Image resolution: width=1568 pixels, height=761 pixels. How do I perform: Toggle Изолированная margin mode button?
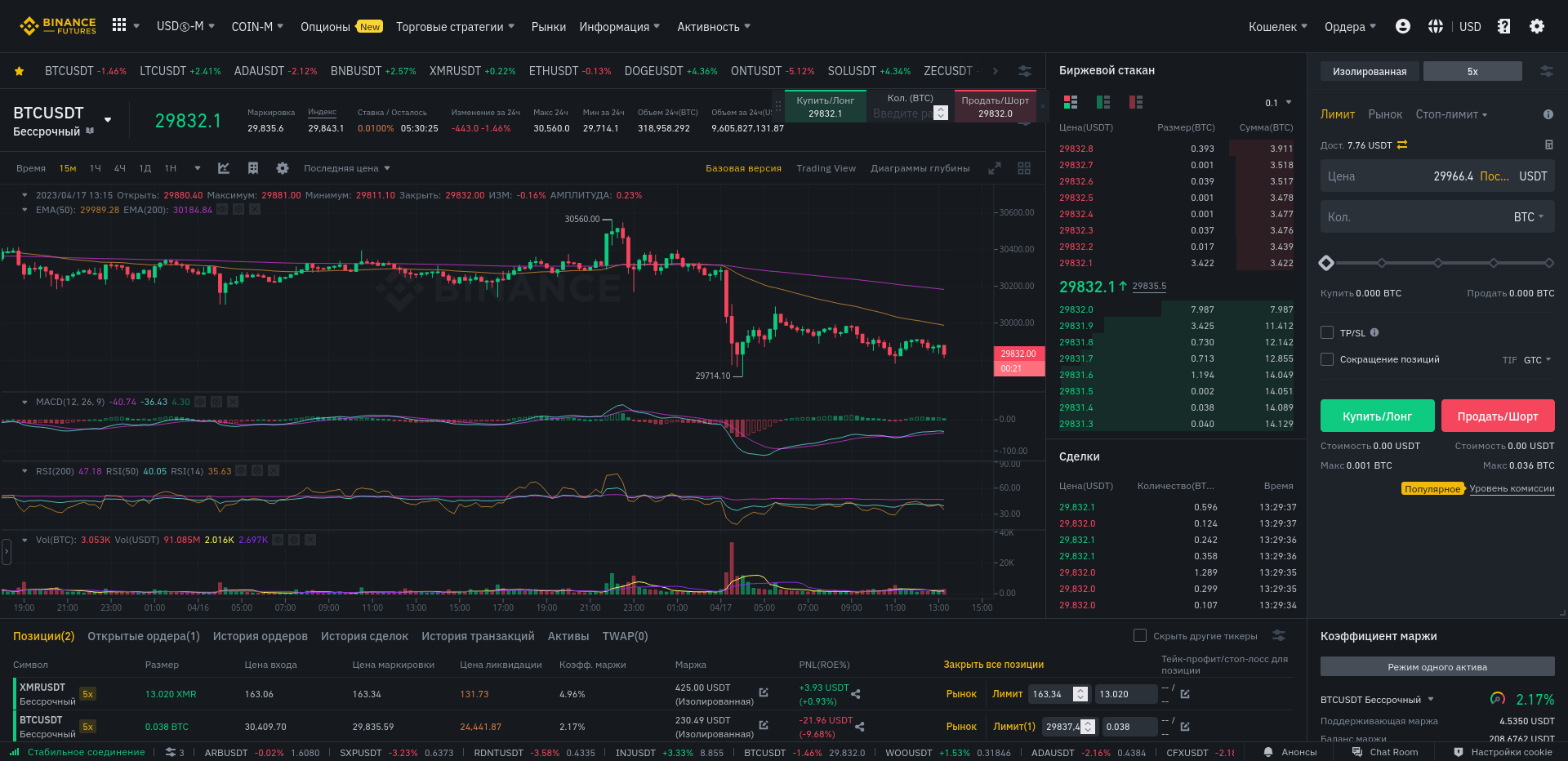pos(1370,71)
